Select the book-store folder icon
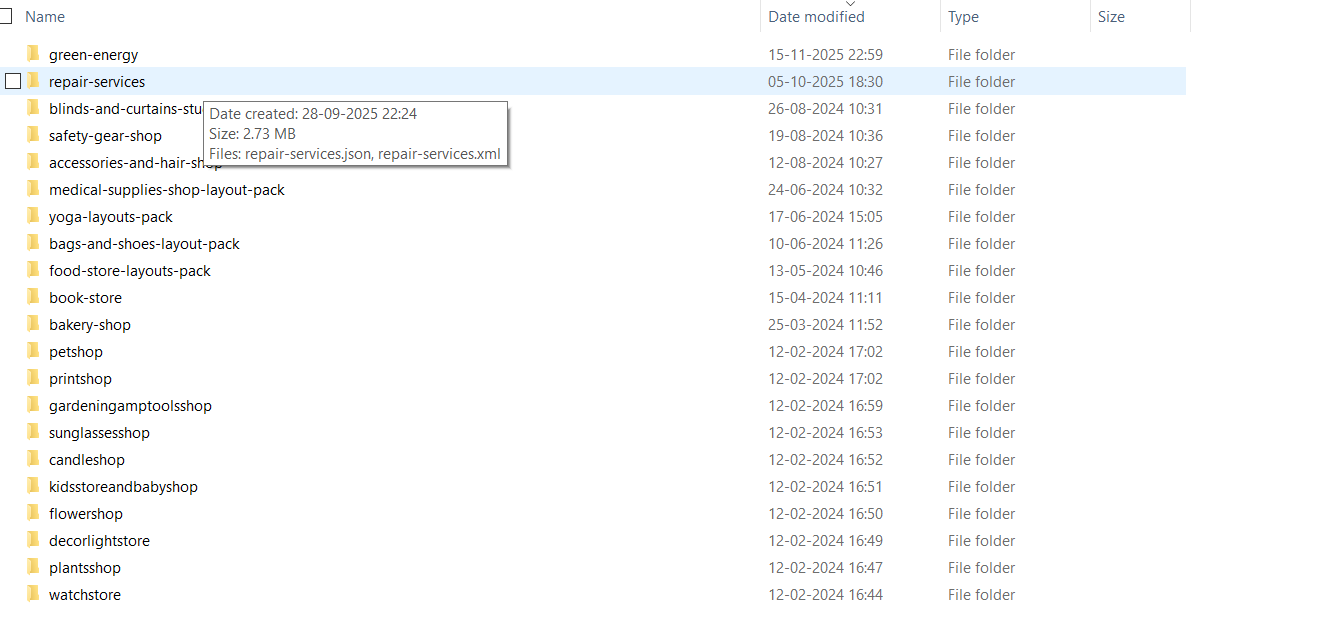Viewport: 1323px width, 637px height. pos(33,297)
